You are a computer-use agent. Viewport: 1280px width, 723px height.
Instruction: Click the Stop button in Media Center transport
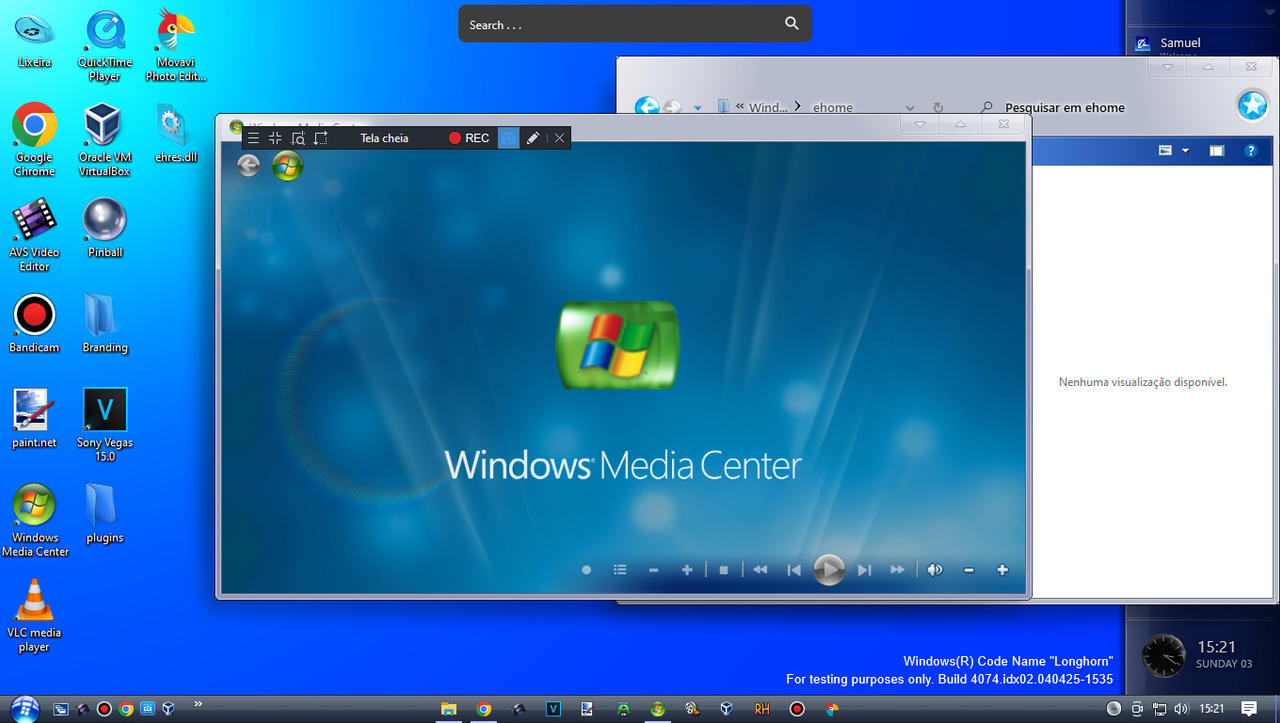coord(723,570)
